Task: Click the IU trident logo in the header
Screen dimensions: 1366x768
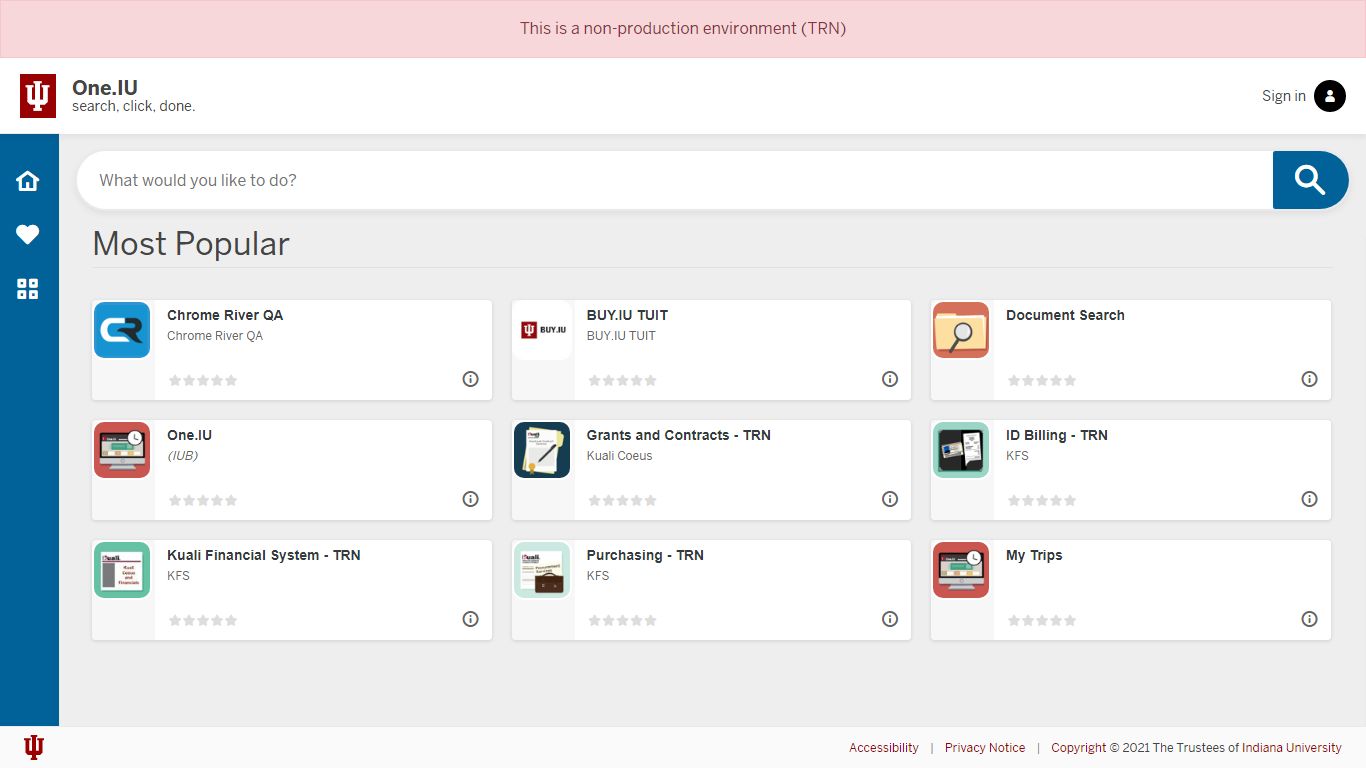Action: (x=38, y=96)
